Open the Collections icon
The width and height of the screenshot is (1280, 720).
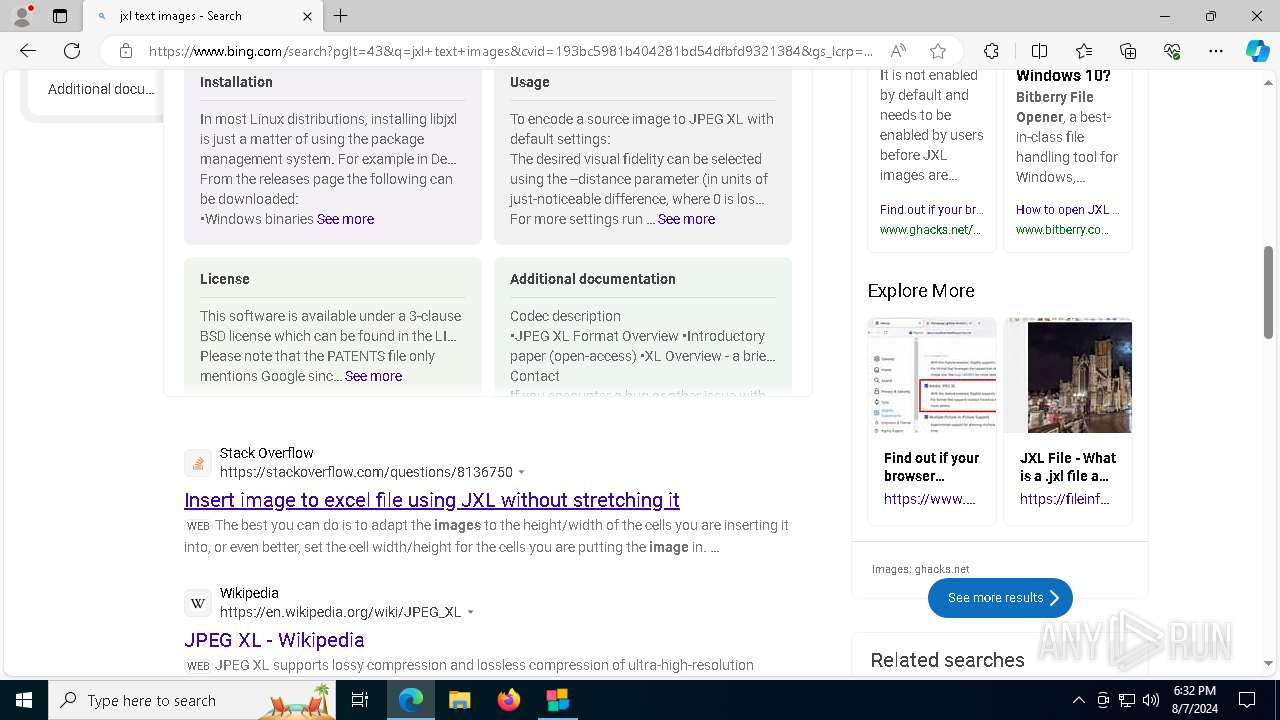tap(1128, 51)
